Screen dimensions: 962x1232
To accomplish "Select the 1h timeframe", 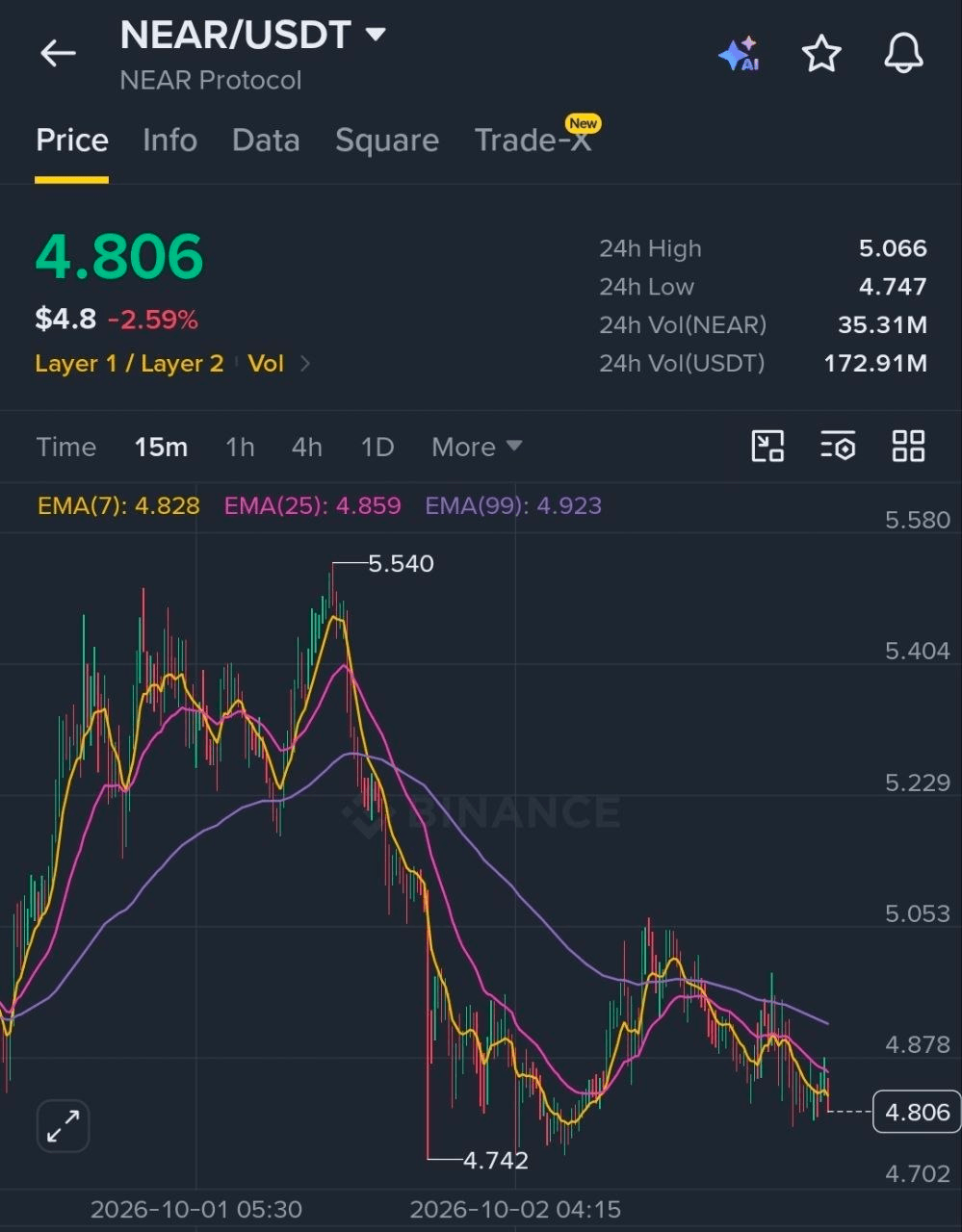I will click(240, 447).
